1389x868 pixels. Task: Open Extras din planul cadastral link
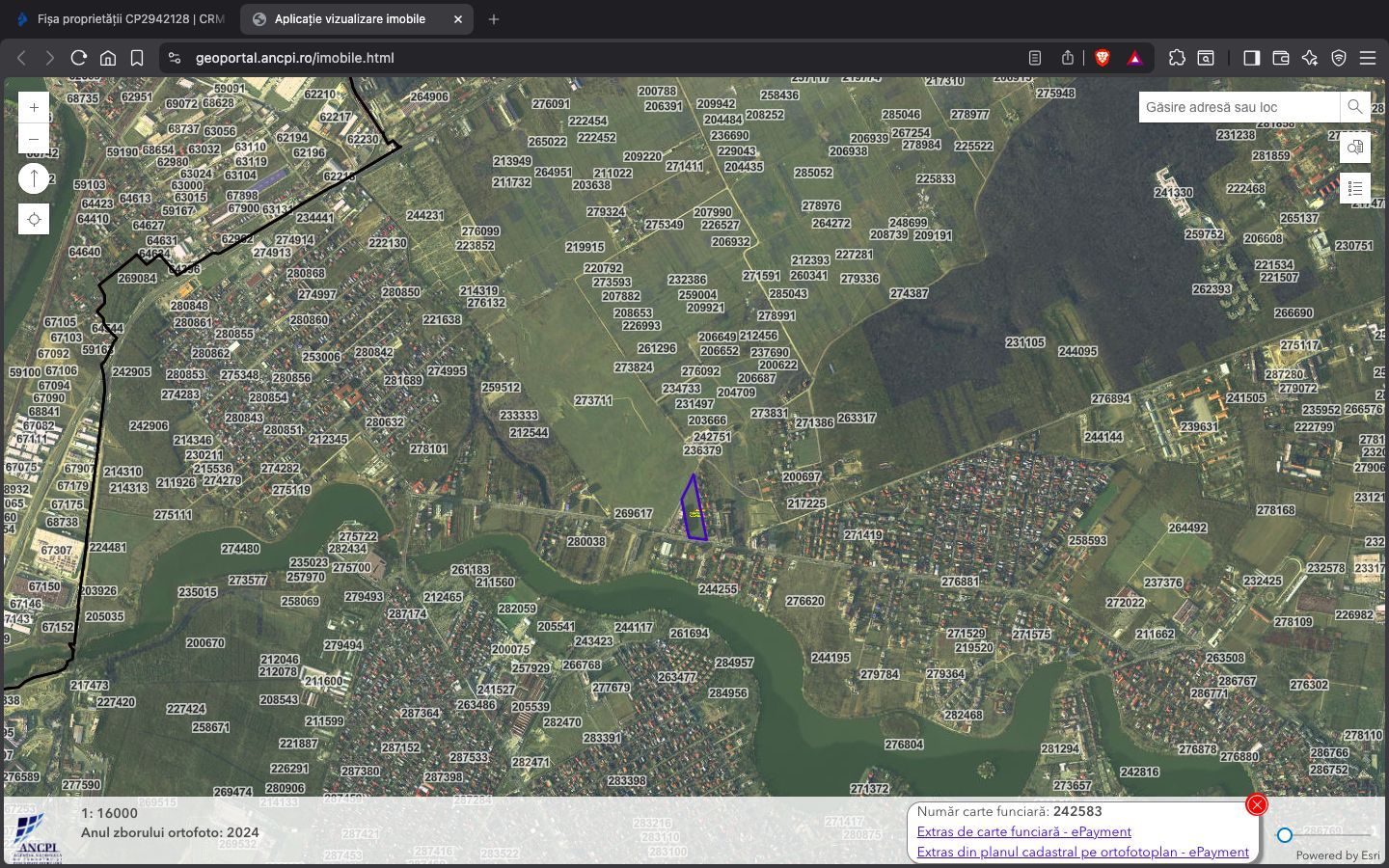point(1082,852)
